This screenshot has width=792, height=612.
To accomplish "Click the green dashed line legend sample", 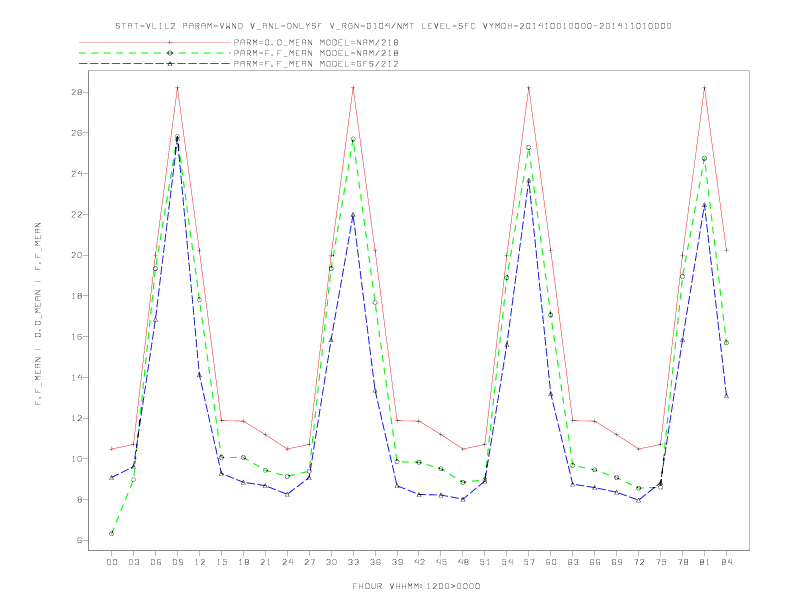I will 155,53.
